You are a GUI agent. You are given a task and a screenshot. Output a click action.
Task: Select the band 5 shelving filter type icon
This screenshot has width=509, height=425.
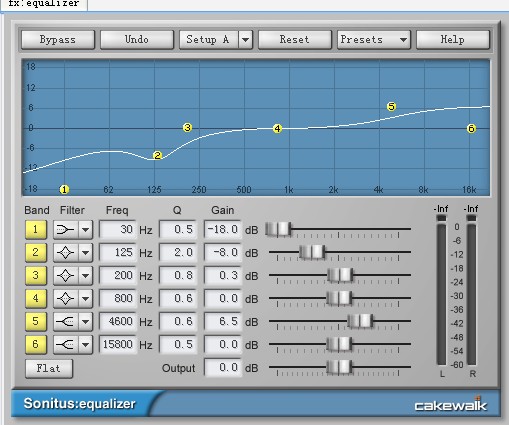65,321
